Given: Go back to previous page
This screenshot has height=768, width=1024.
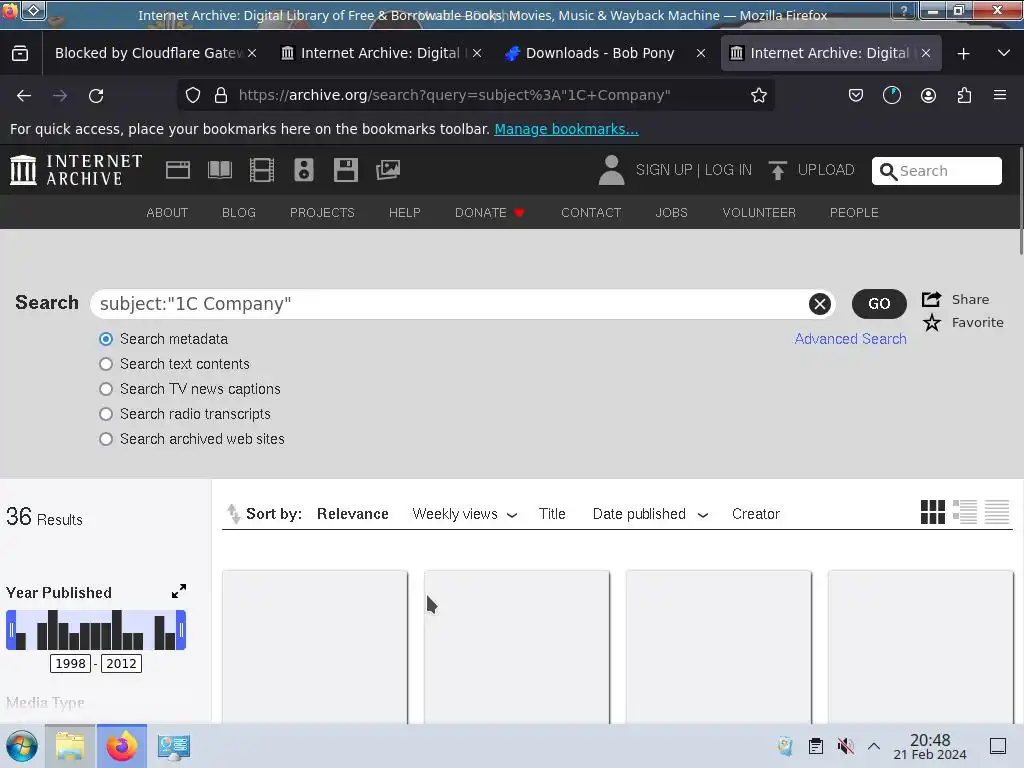Looking at the screenshot, I should click(24, 96).
